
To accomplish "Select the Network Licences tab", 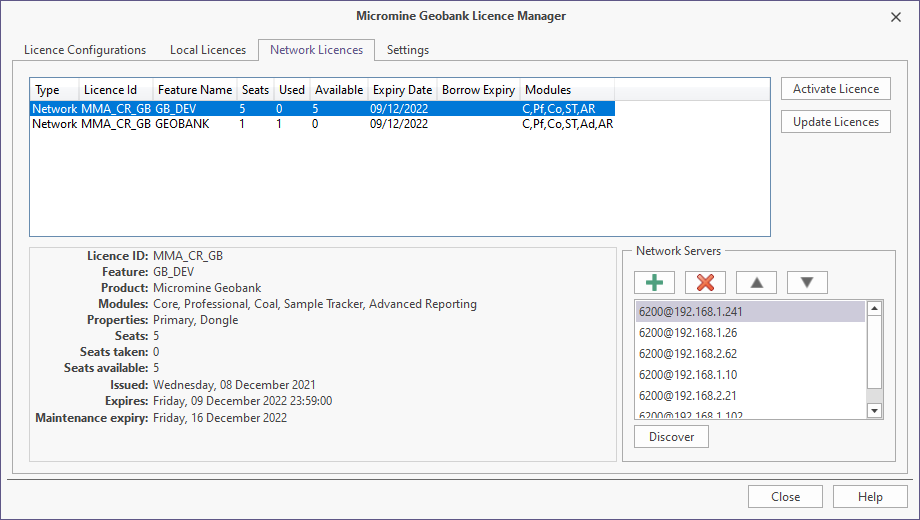I will click(x=316, y=50).
